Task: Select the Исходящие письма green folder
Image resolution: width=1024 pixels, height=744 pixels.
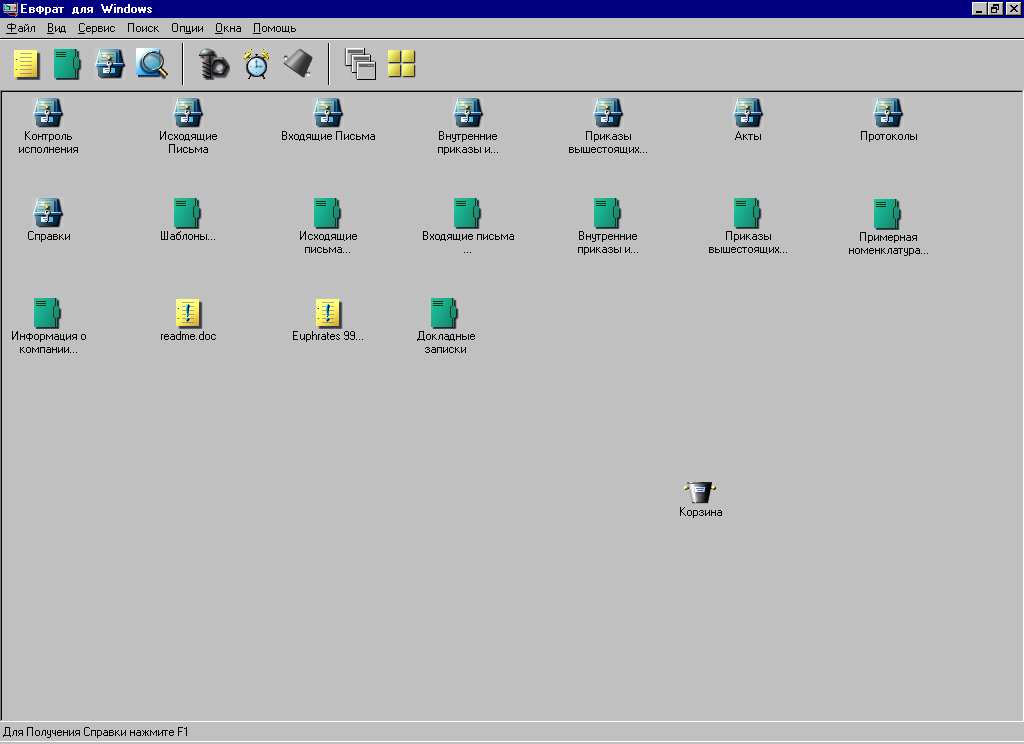Action: point(328,213)
